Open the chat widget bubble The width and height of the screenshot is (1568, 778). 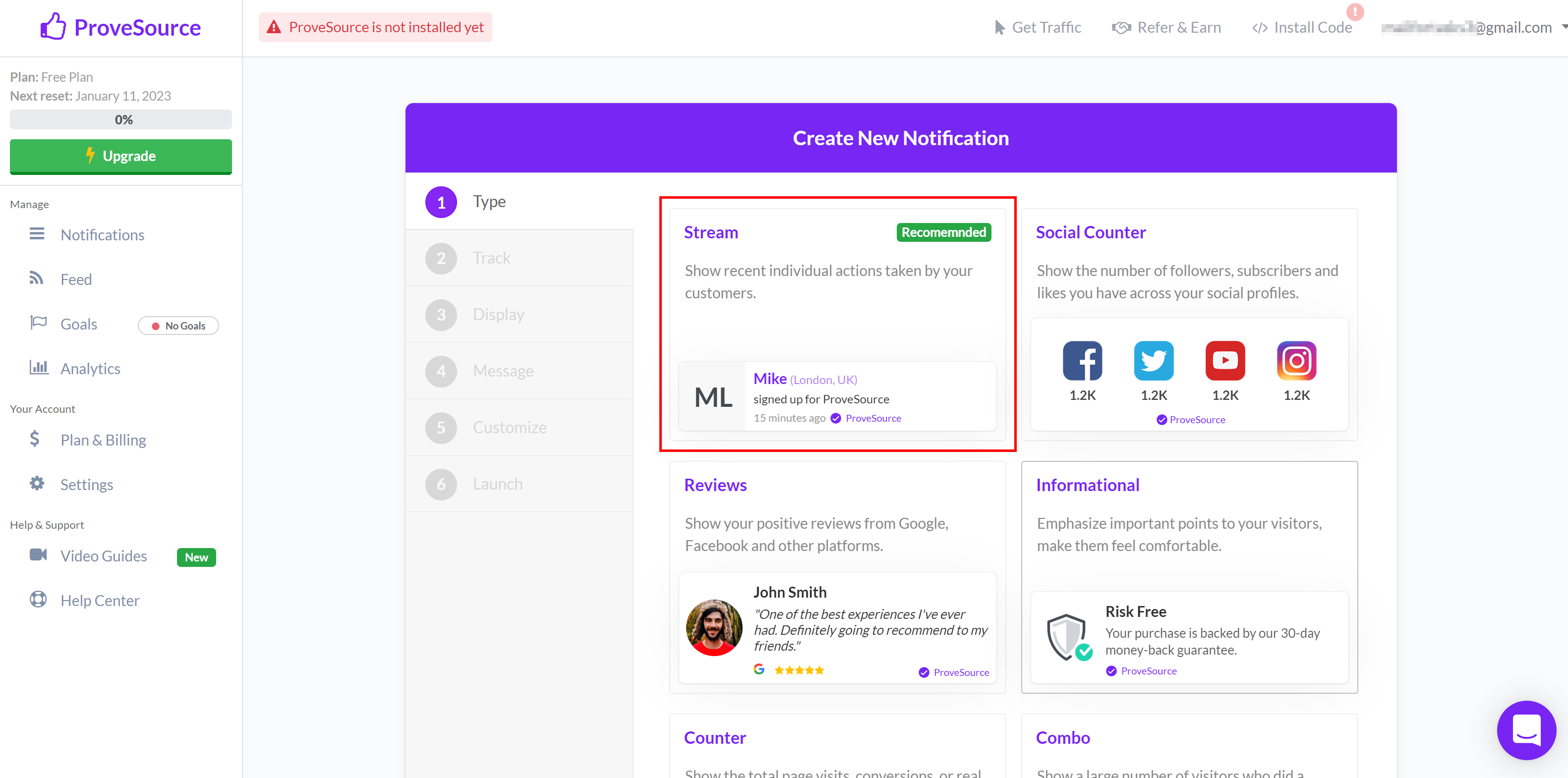click(x=1526, y=730)
